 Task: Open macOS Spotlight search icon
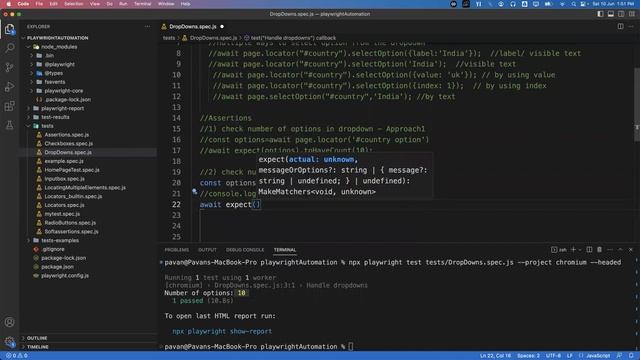pos(573,4)
